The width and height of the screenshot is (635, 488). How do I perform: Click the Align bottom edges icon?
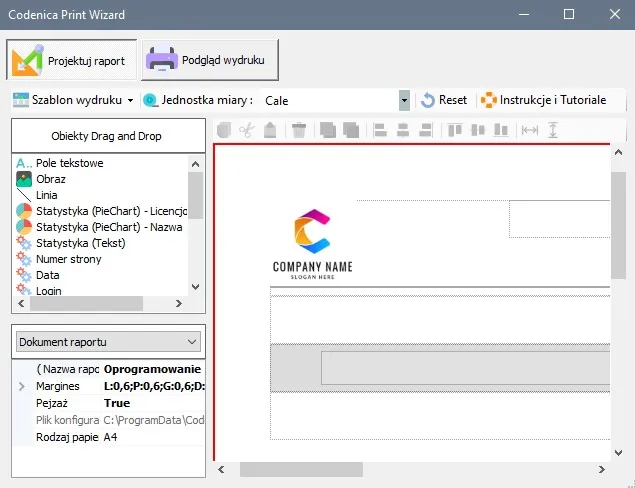(x=501, y=130)
